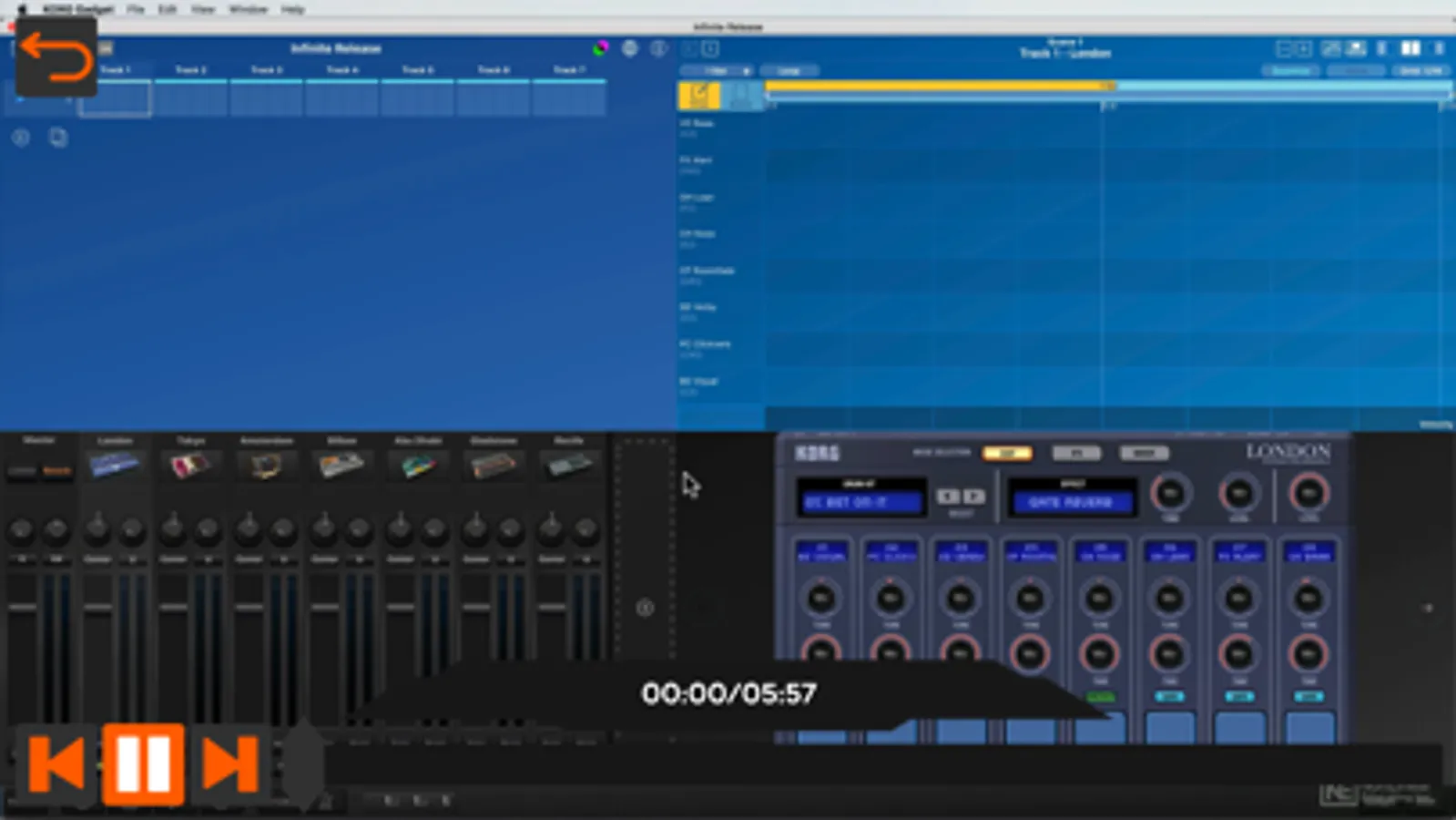Open the Recife gadget from the mixer
Image resolution: width=1456 pixels, height=820 pixels.
pos(569,466)
